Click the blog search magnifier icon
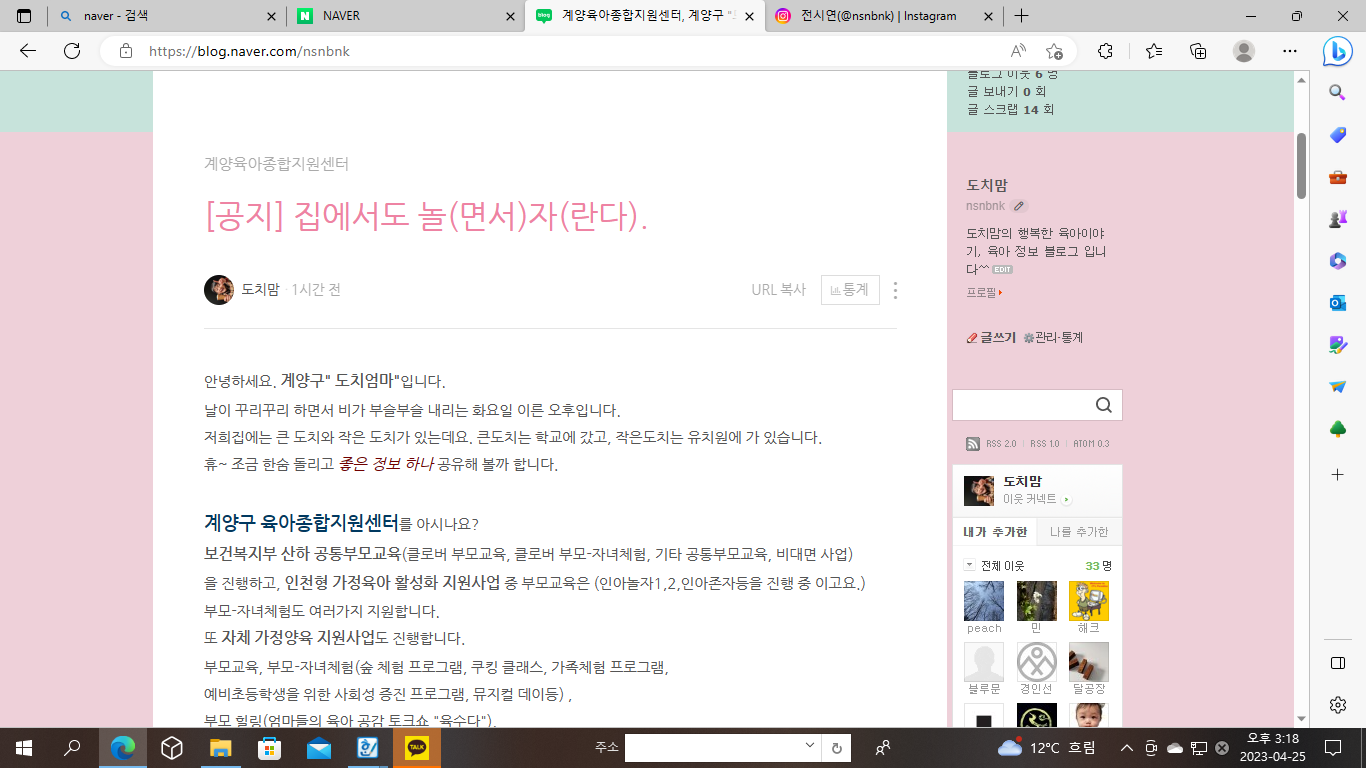 1103,405
